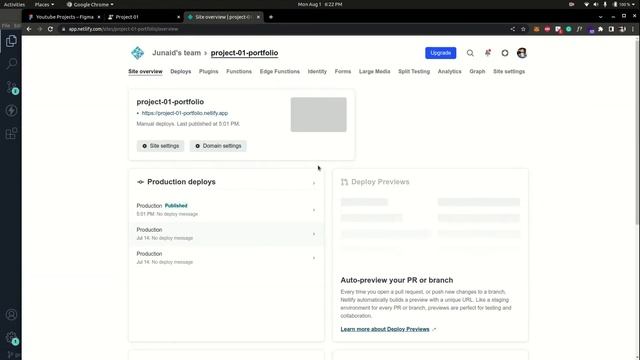640x360 pixels.
Task: Bookmark this page with star icon
Action: click(x=523, y=29)
